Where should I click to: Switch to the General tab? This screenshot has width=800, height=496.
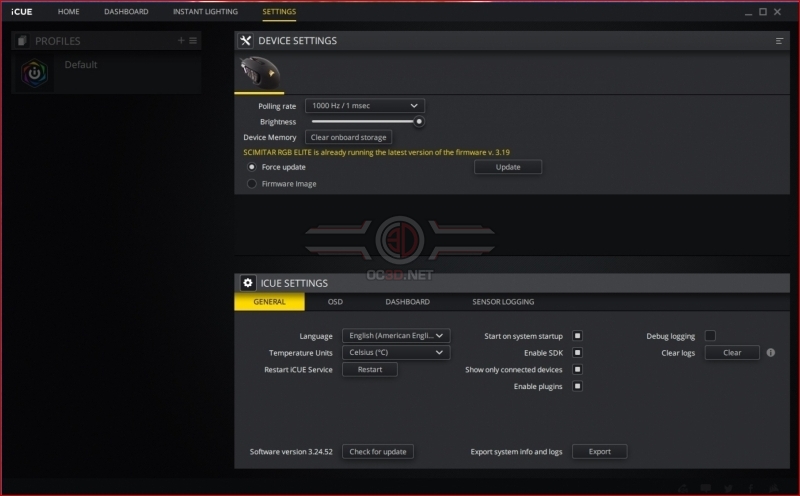pyautogui.click(x=269, y=302)
